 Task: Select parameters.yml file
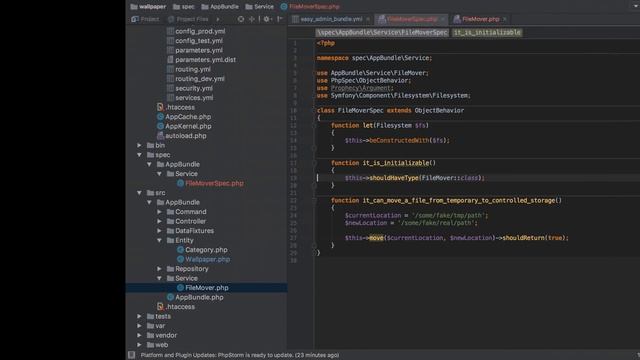tap(199, 50)
